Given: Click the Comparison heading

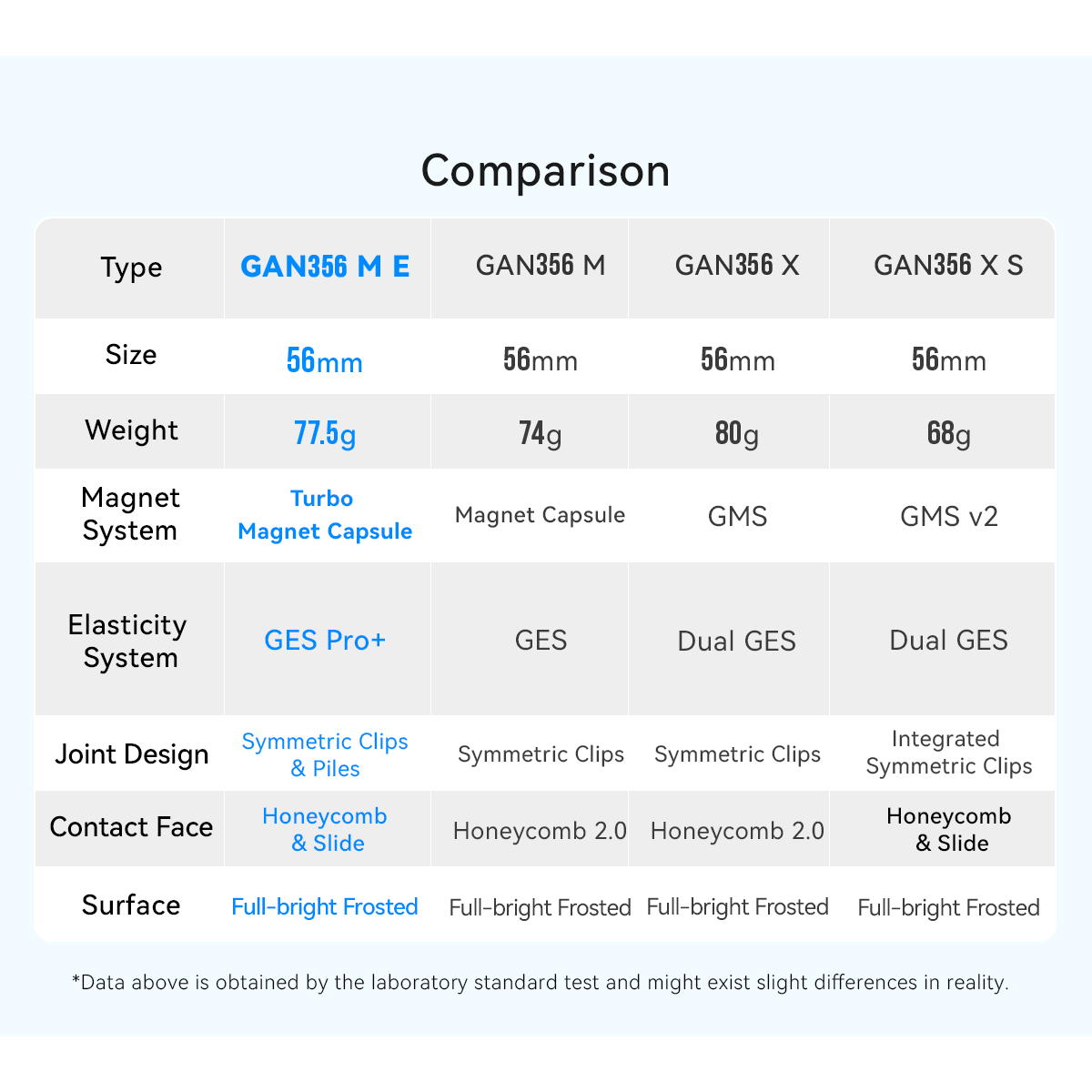Looking at the screenshot, I should pos(546,171).
